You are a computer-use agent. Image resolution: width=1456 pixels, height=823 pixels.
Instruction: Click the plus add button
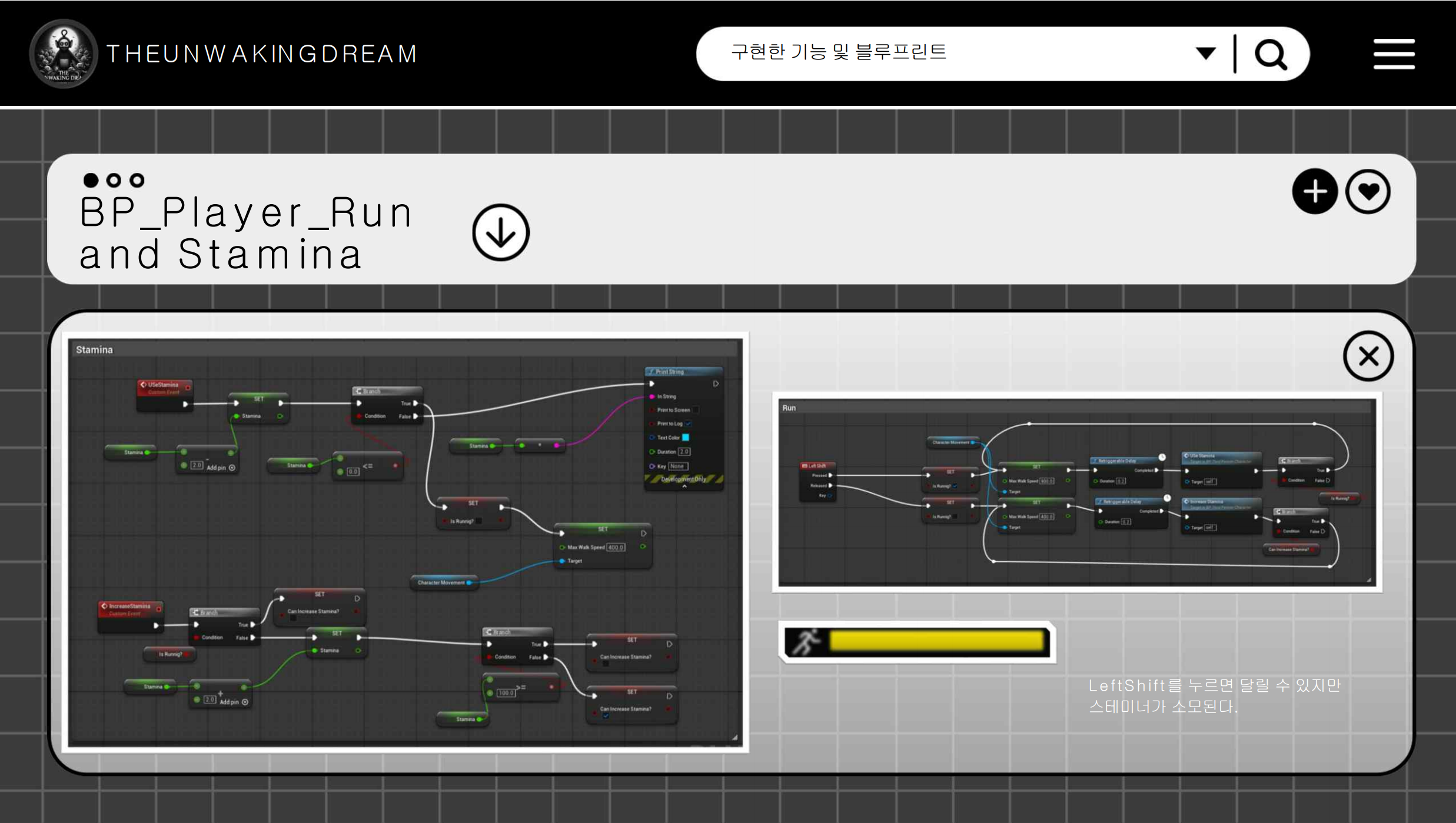point(1315,191)
